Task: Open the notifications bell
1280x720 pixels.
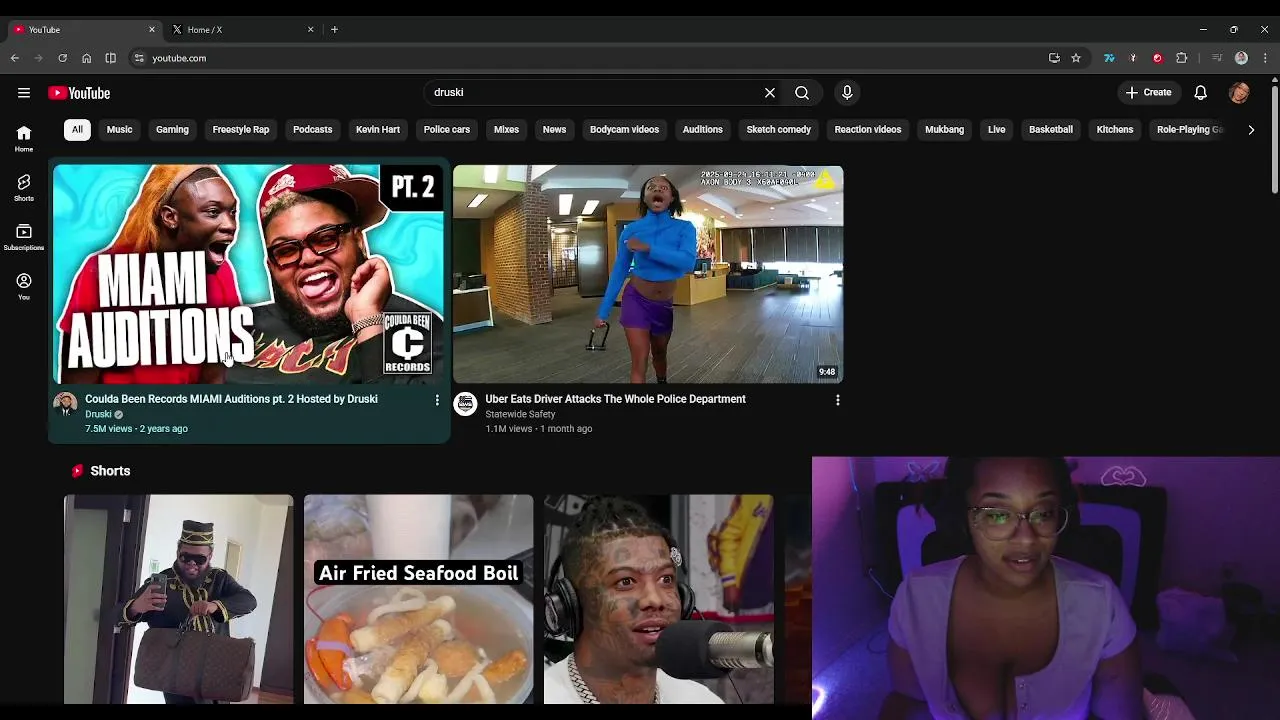Action: pos(1201,92)
